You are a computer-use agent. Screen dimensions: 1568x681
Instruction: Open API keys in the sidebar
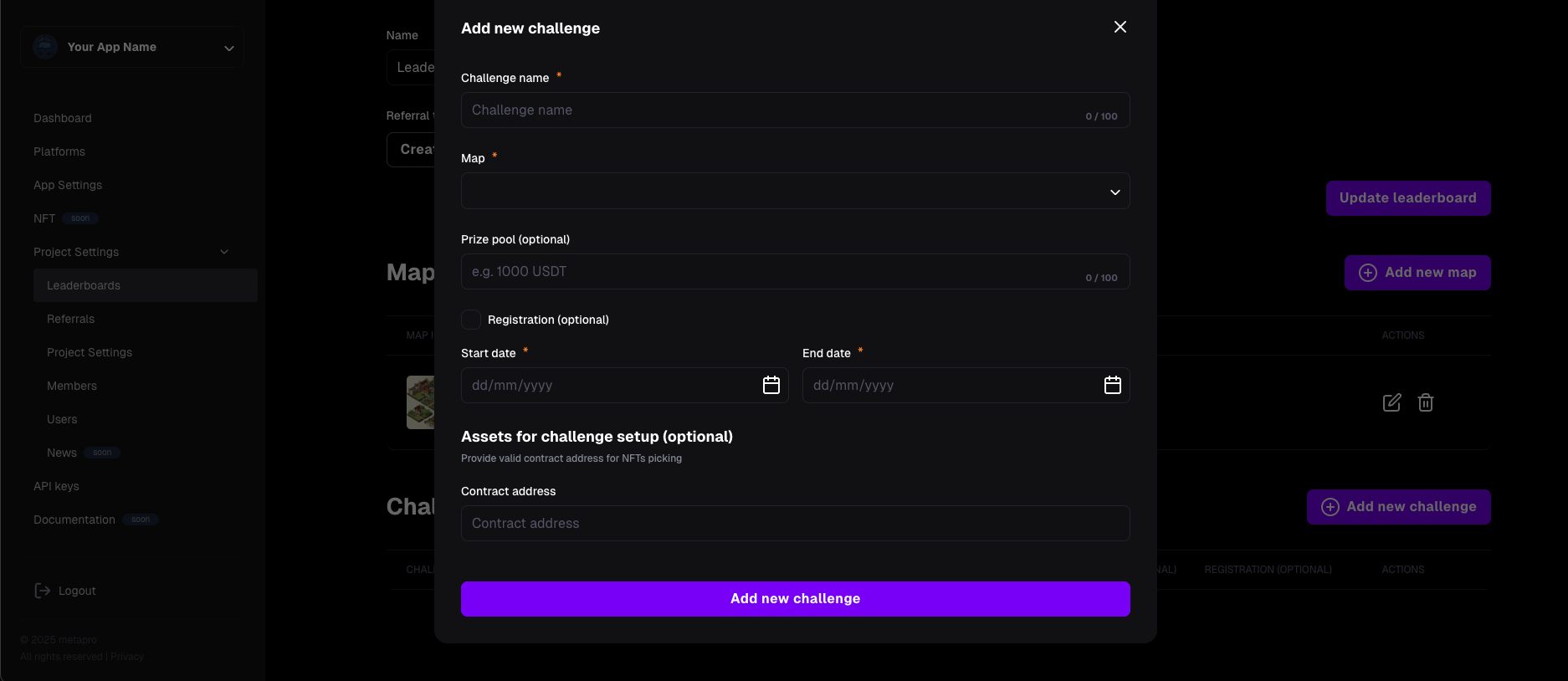pyautogui.click(x=56, y=486)
